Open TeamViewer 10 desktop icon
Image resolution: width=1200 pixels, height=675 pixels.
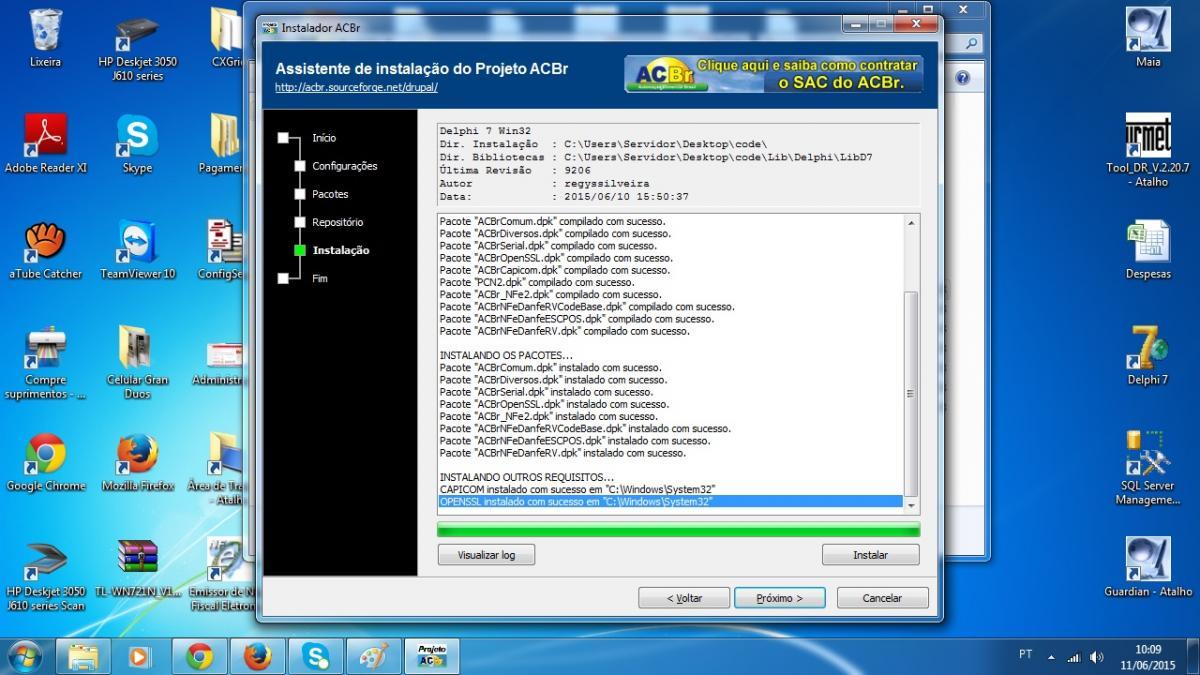pos(137,250)
